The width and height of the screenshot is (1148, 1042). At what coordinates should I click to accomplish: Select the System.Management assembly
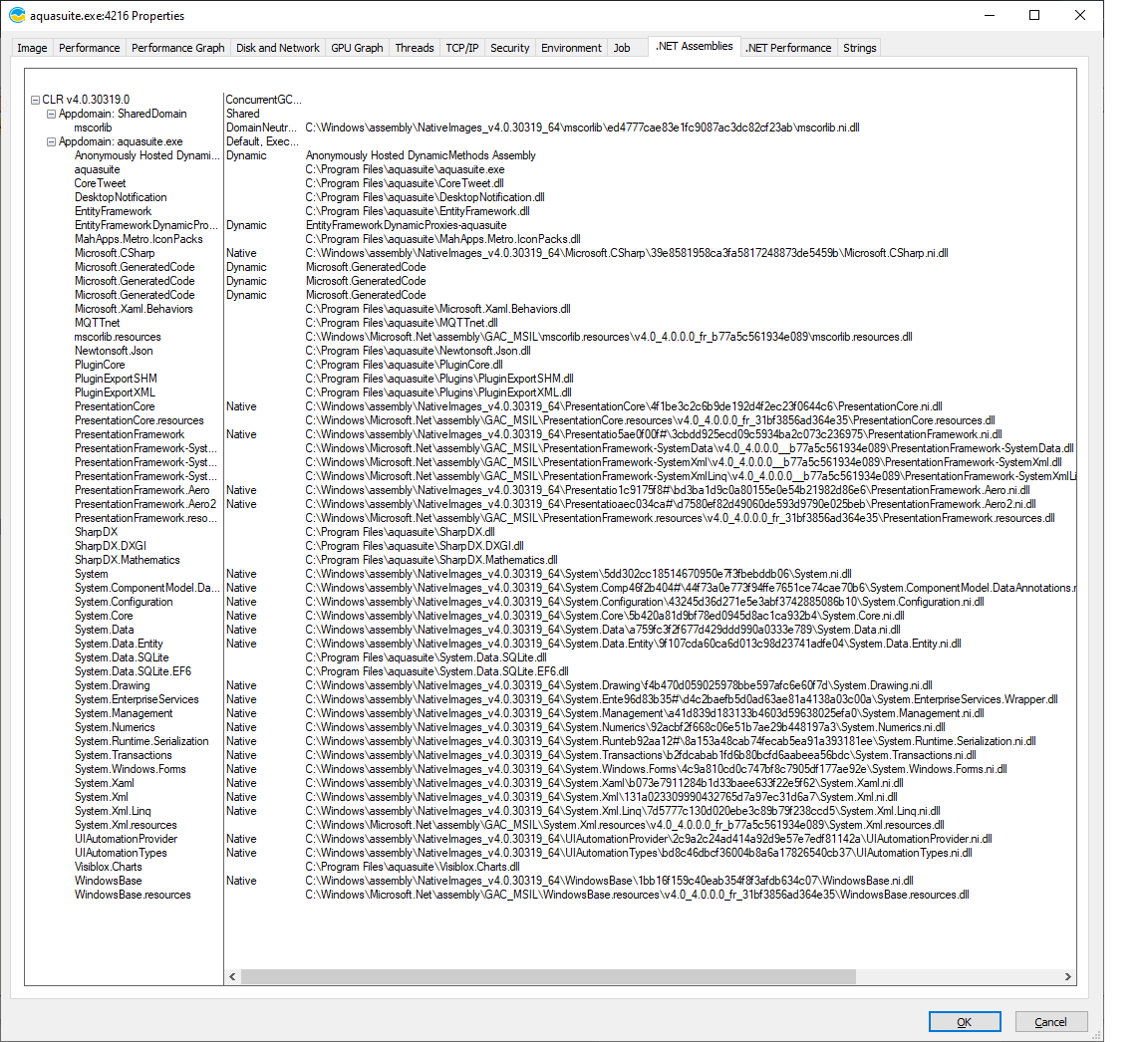tap(124, 713)
